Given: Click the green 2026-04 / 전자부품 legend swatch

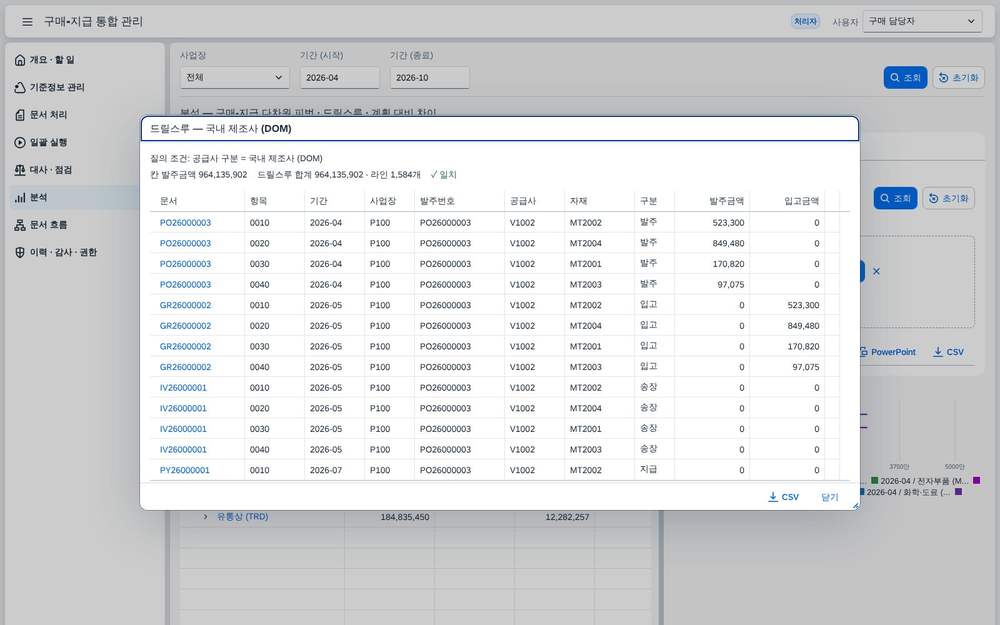Looking at the screenshot, I should [x=875, y=480].
